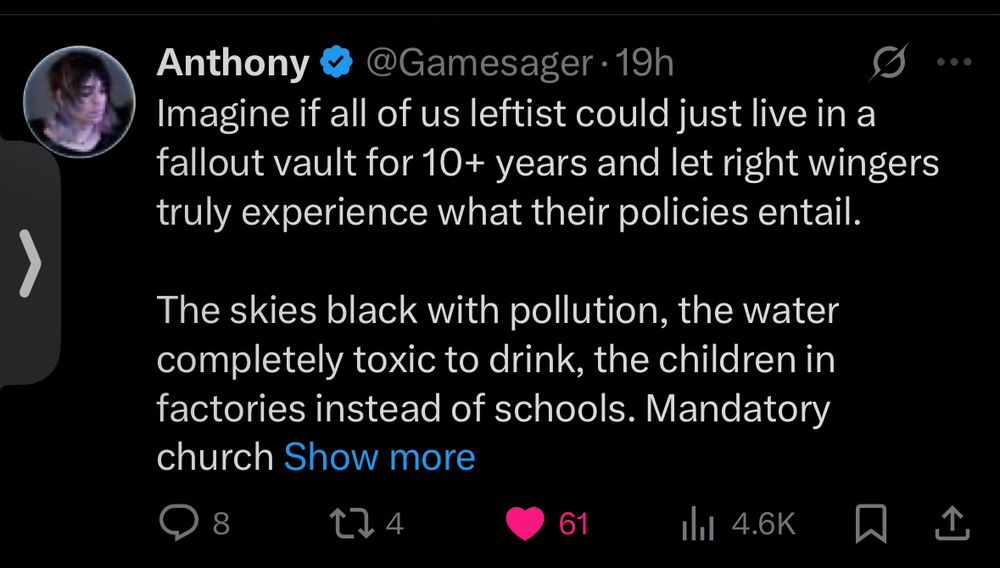Click the 4.6K views count
1000x568 pixels.
tap(763, 523)
